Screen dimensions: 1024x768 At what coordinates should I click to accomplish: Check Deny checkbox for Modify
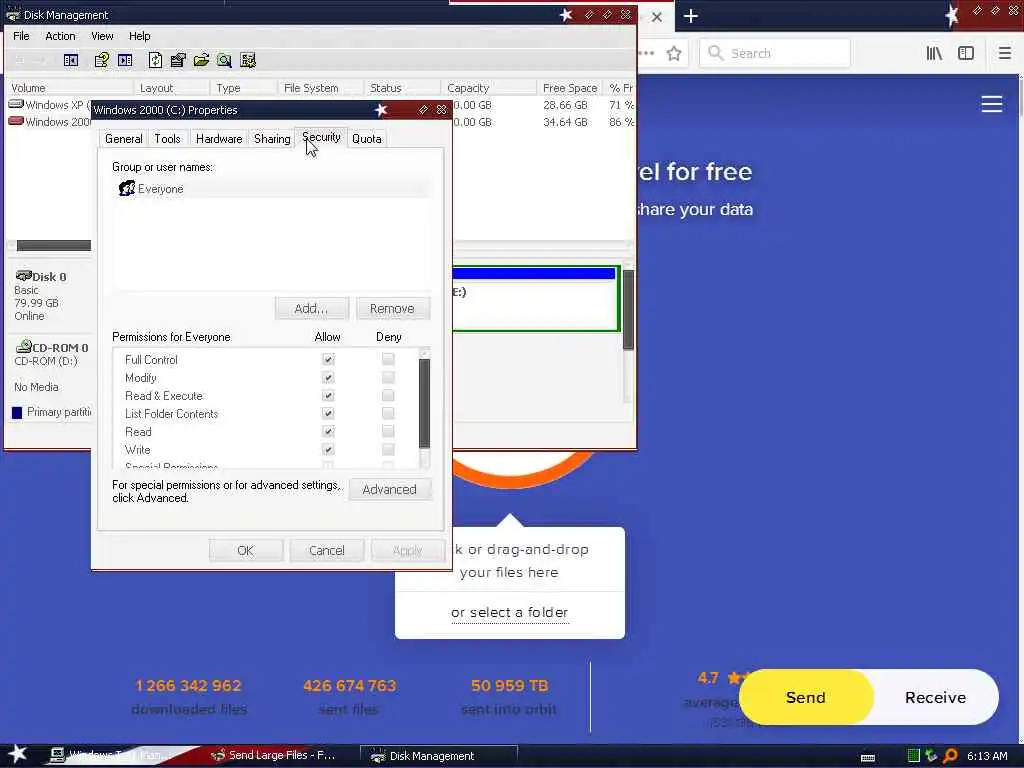click(x=388, y=377)
